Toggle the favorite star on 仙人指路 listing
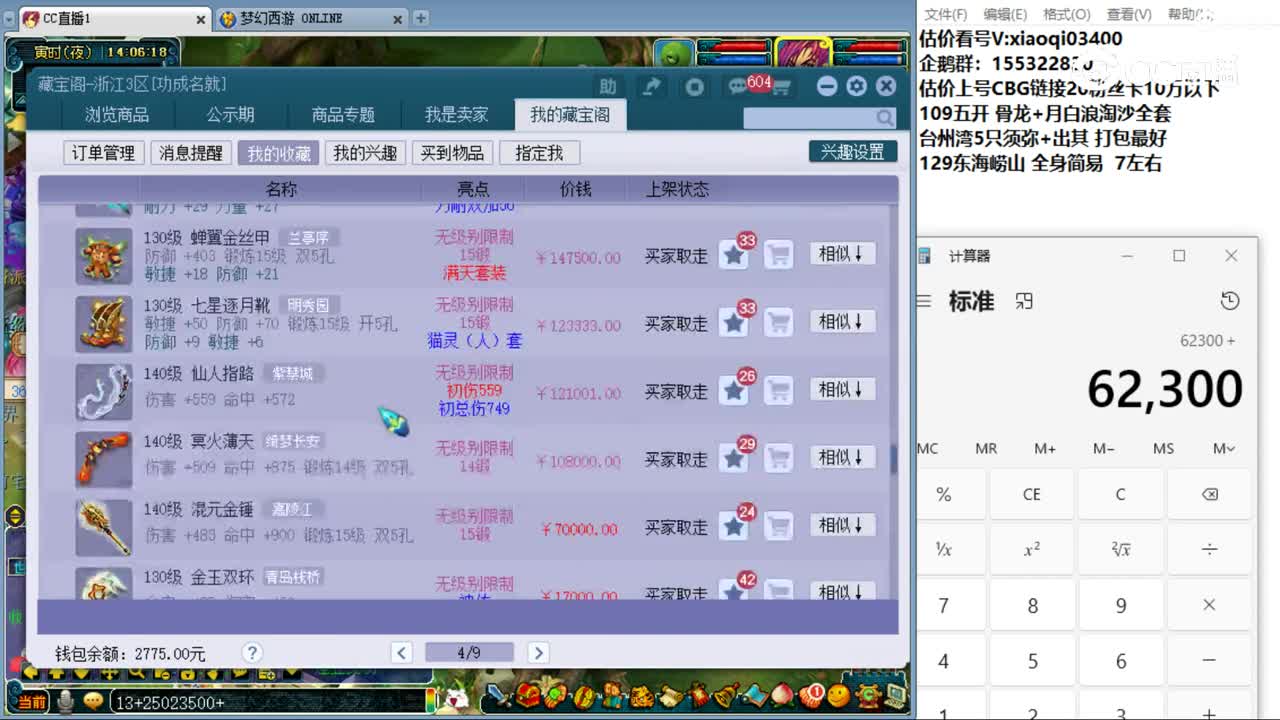 735,391
